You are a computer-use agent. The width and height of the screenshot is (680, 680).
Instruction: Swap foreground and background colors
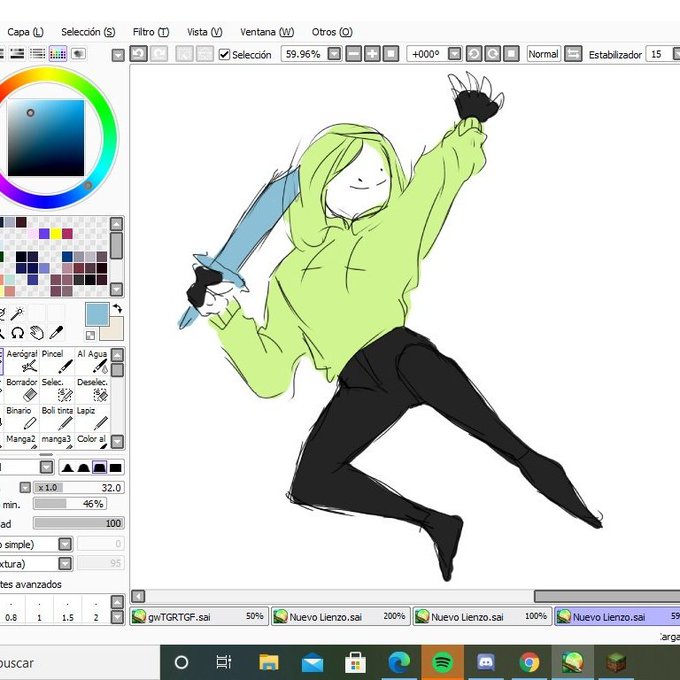(117, 309)
